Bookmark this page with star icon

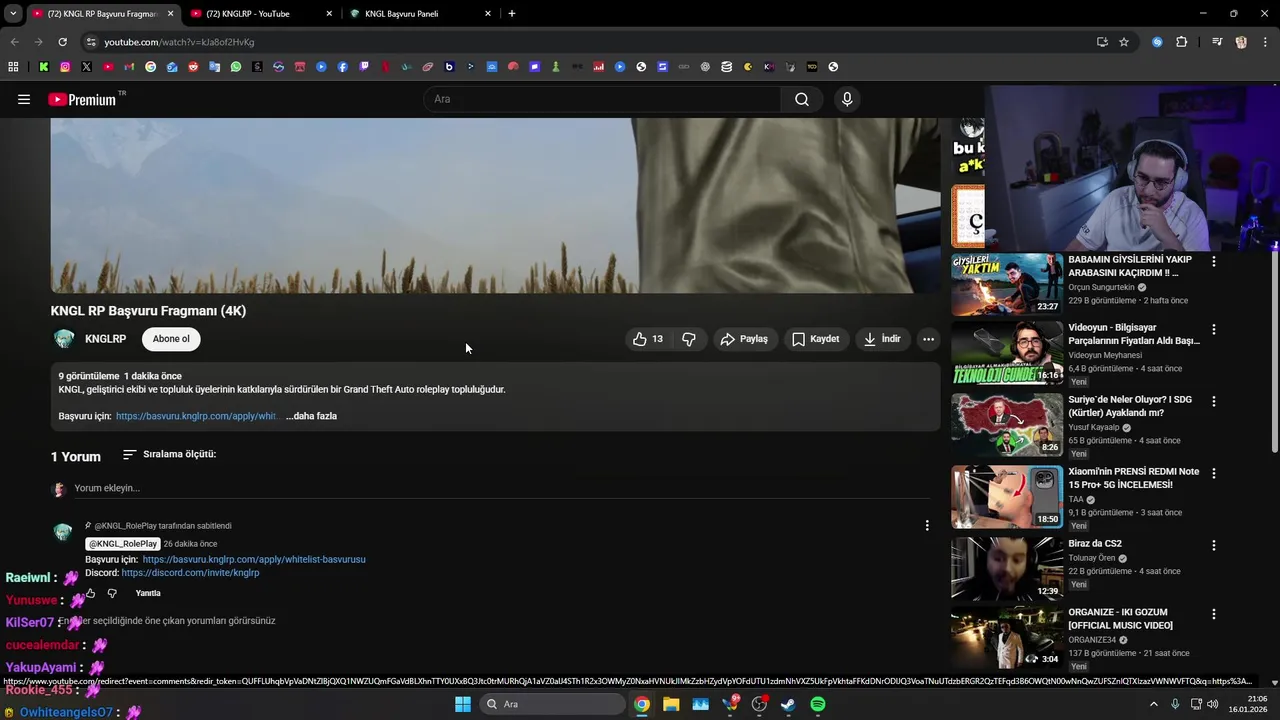pyautogui.click(x=1124, y=42)
